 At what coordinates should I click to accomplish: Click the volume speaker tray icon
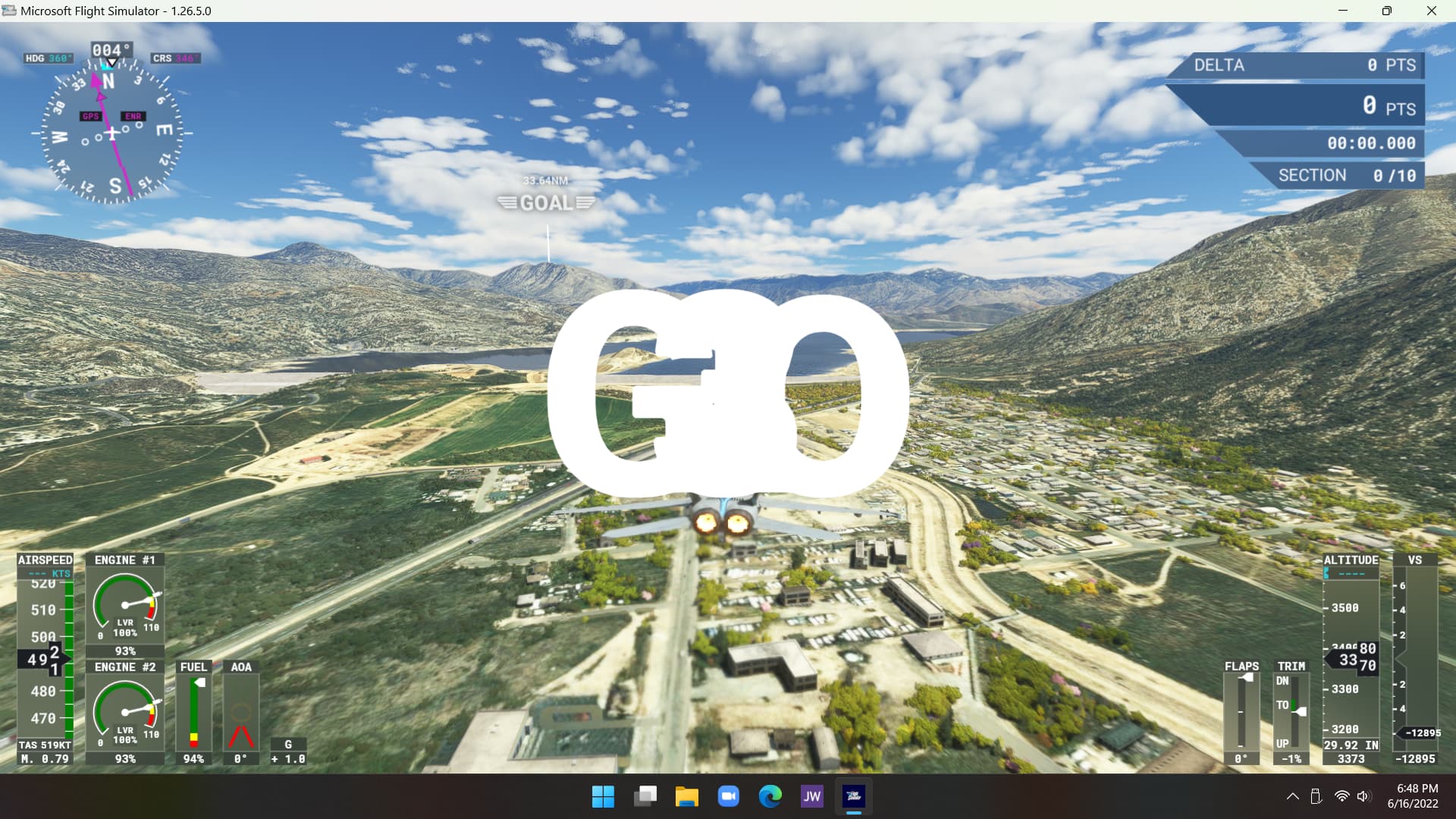pos(1363,796)
